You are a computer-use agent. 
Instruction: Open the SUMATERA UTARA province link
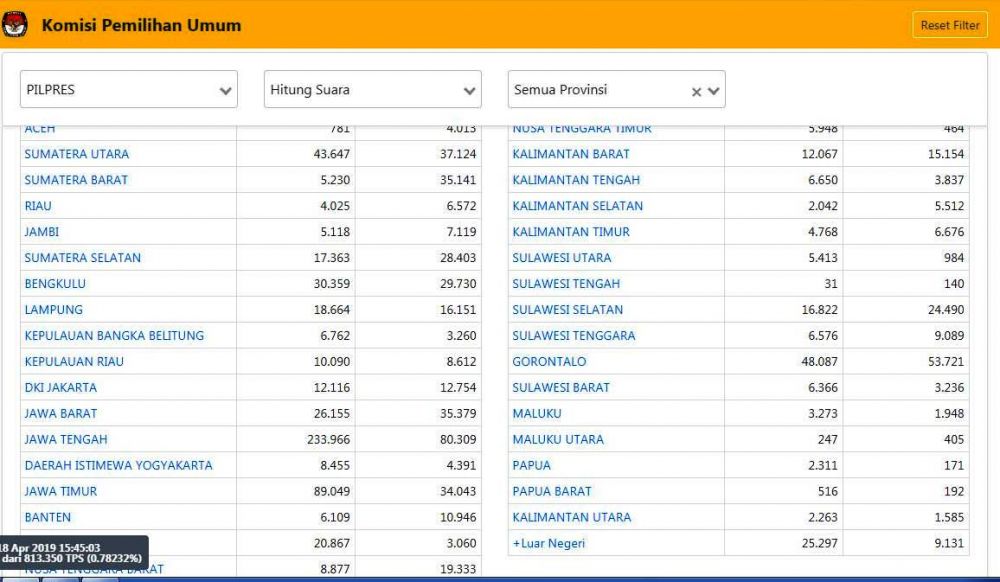tap(77, 154)
